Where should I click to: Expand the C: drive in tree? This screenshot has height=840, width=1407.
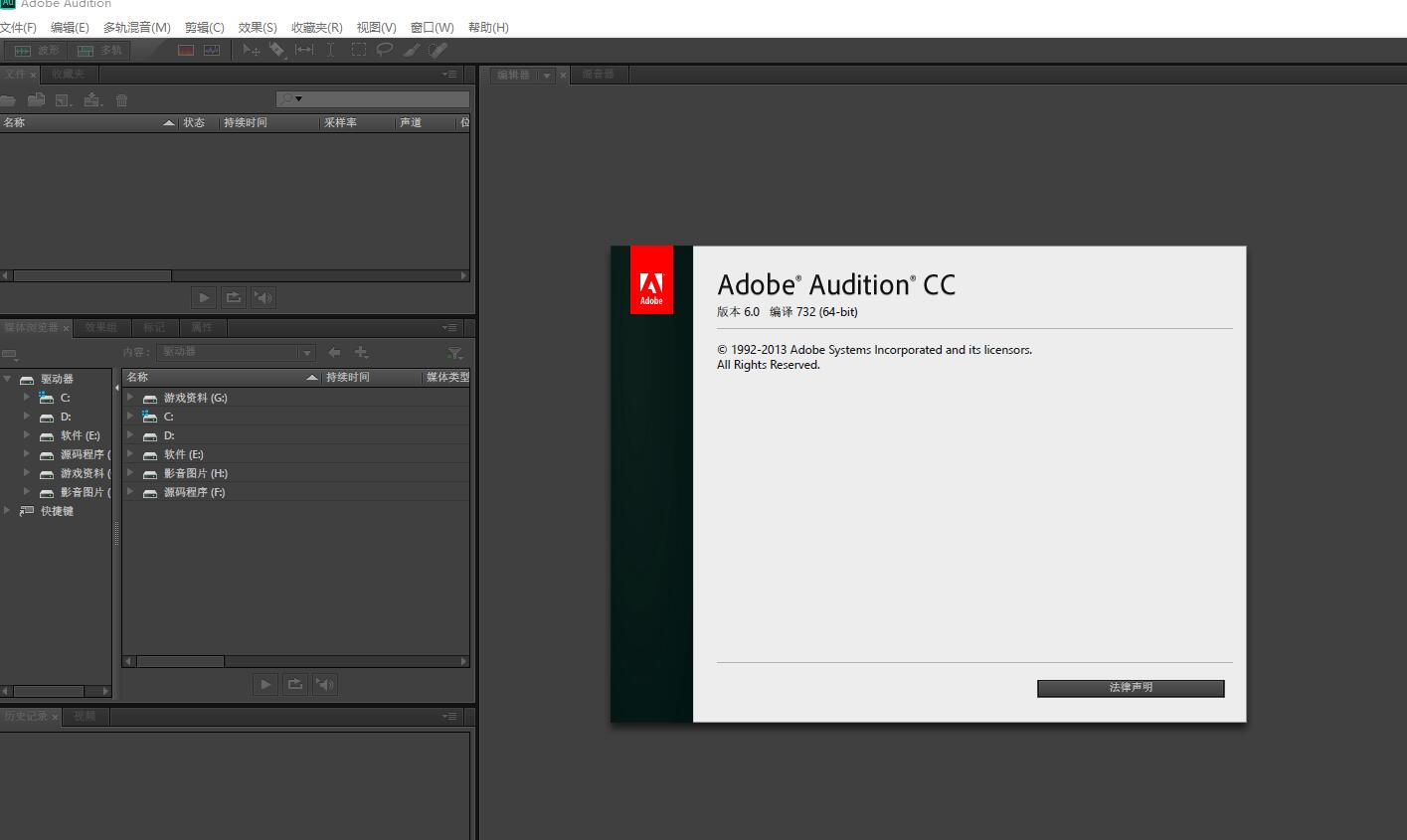click(x=27, y=397)
